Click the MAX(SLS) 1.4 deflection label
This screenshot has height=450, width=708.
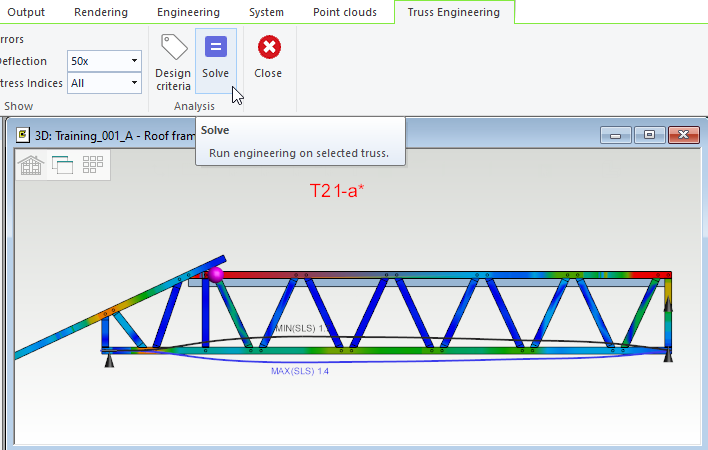(x=299, y=371)
